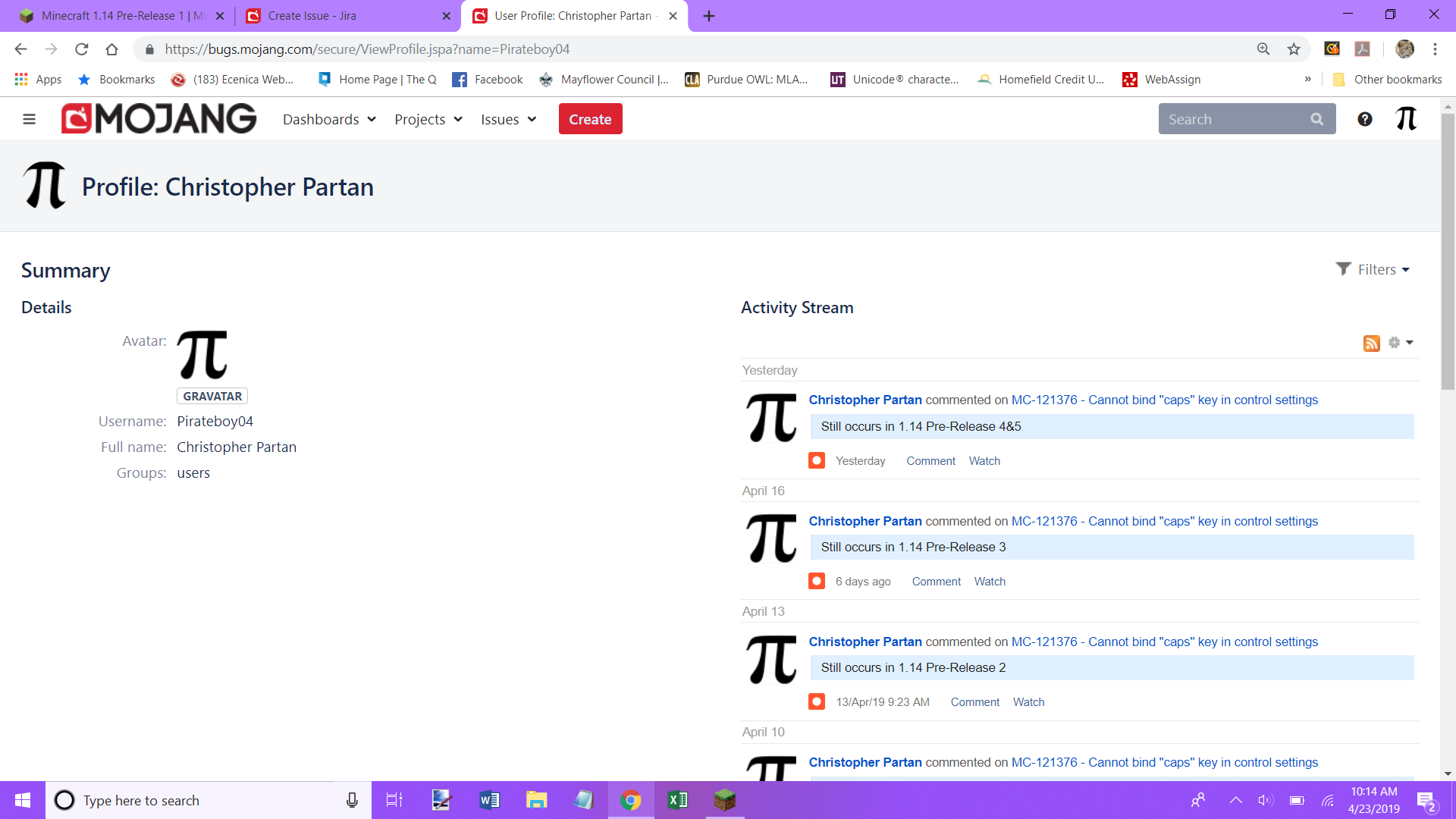Open the Issues menu
Screen dimensions: 1456x819
[x=508, y=119]
